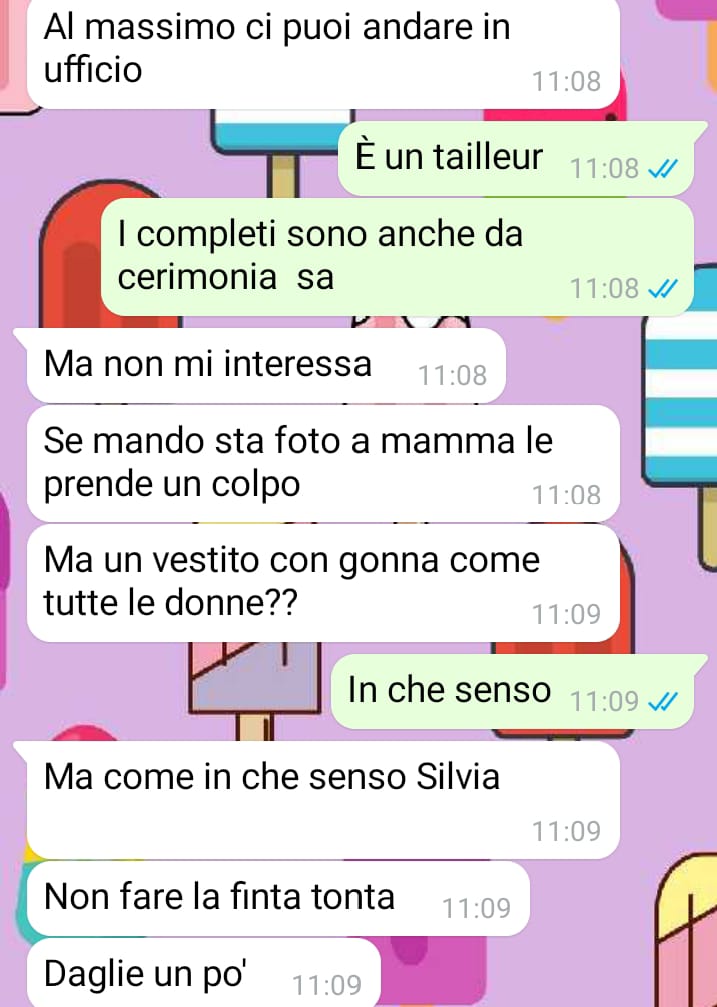
Task: Tap the 11:08 timestamp on the 'ufficio' message
Action: coord(566,82)
